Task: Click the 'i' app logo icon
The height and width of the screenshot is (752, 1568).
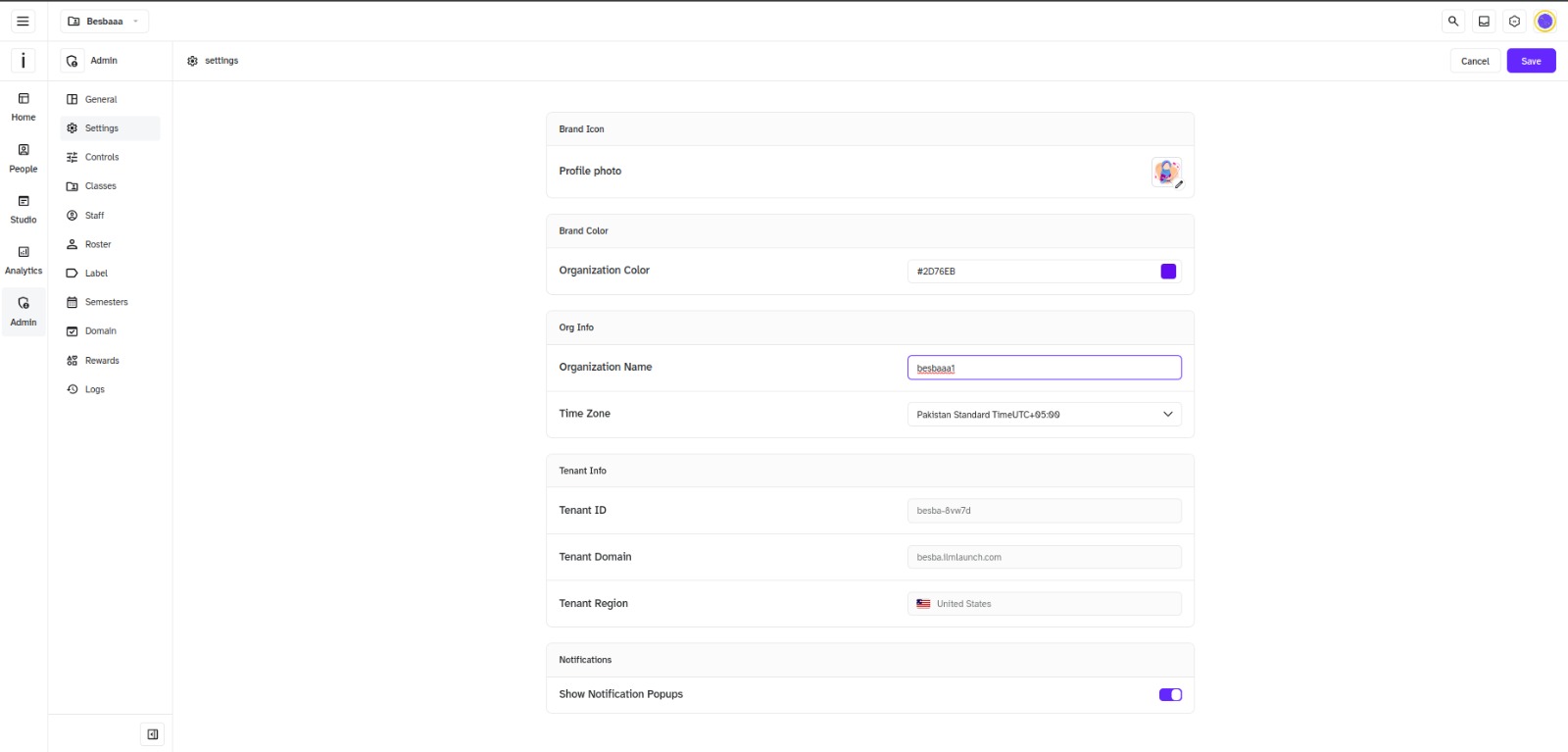Action: [23, 61]
